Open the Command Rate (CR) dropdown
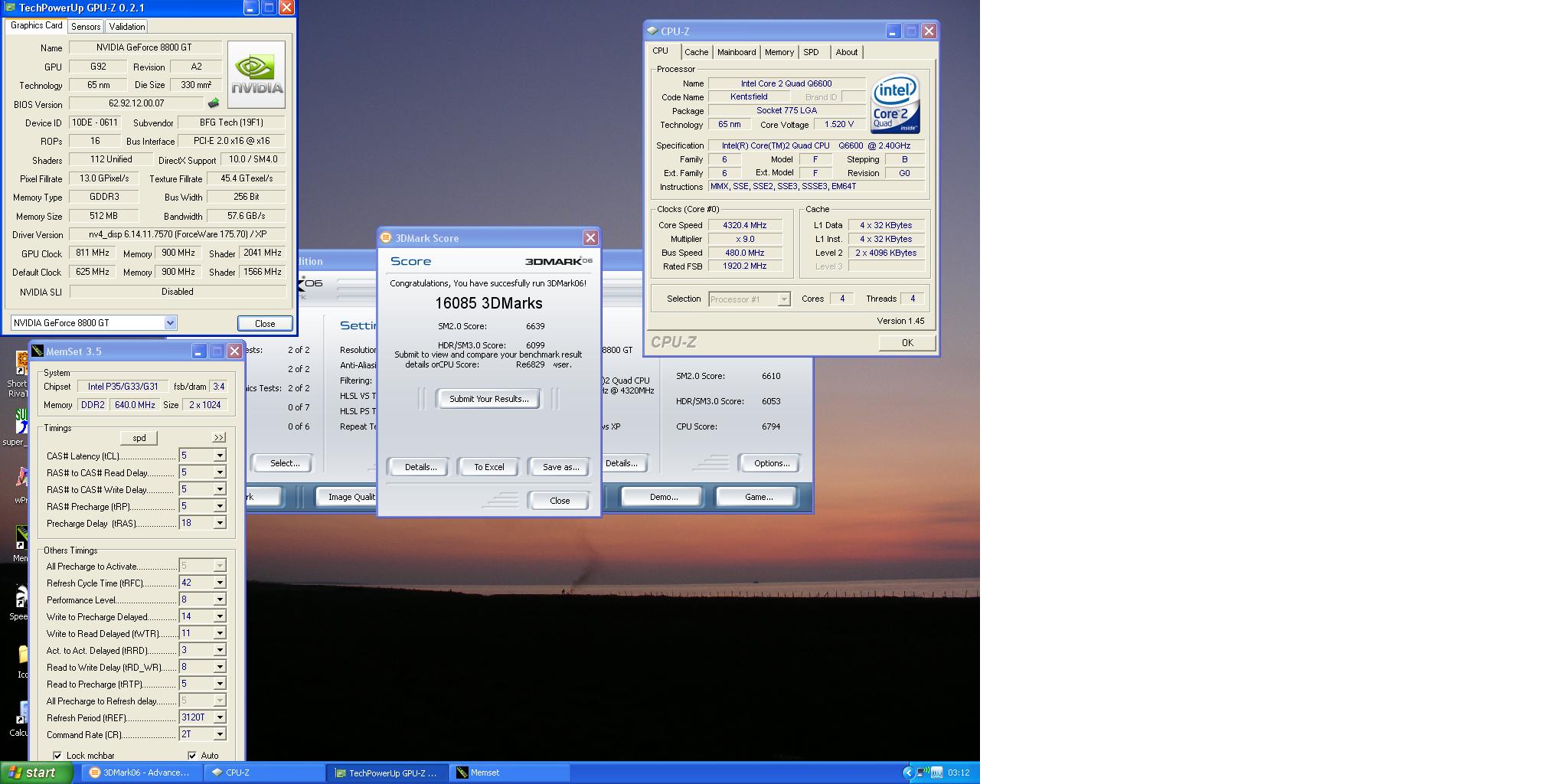 pos(219,734)
